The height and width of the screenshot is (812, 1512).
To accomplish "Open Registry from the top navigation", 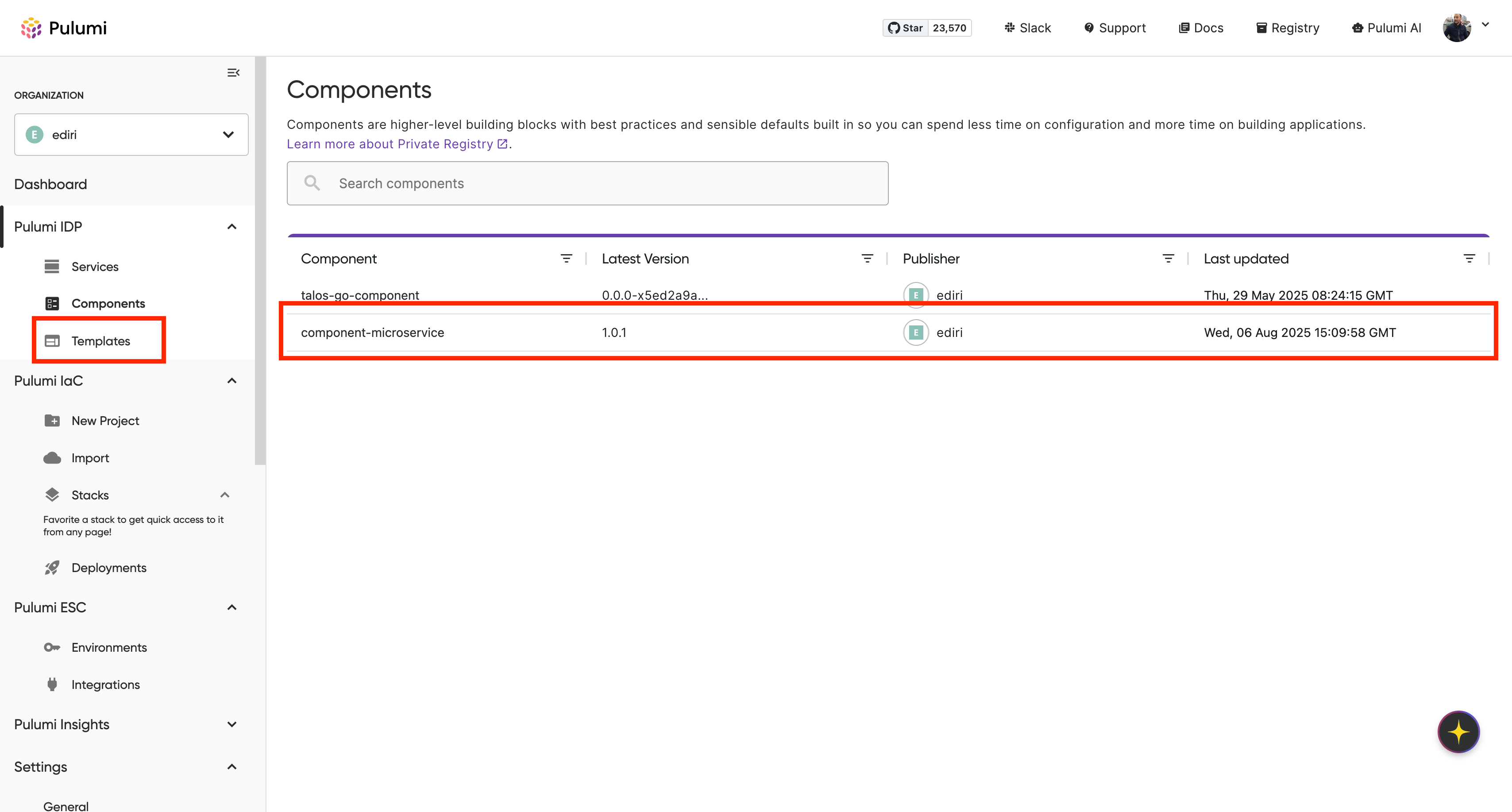I will point(1288,27).
